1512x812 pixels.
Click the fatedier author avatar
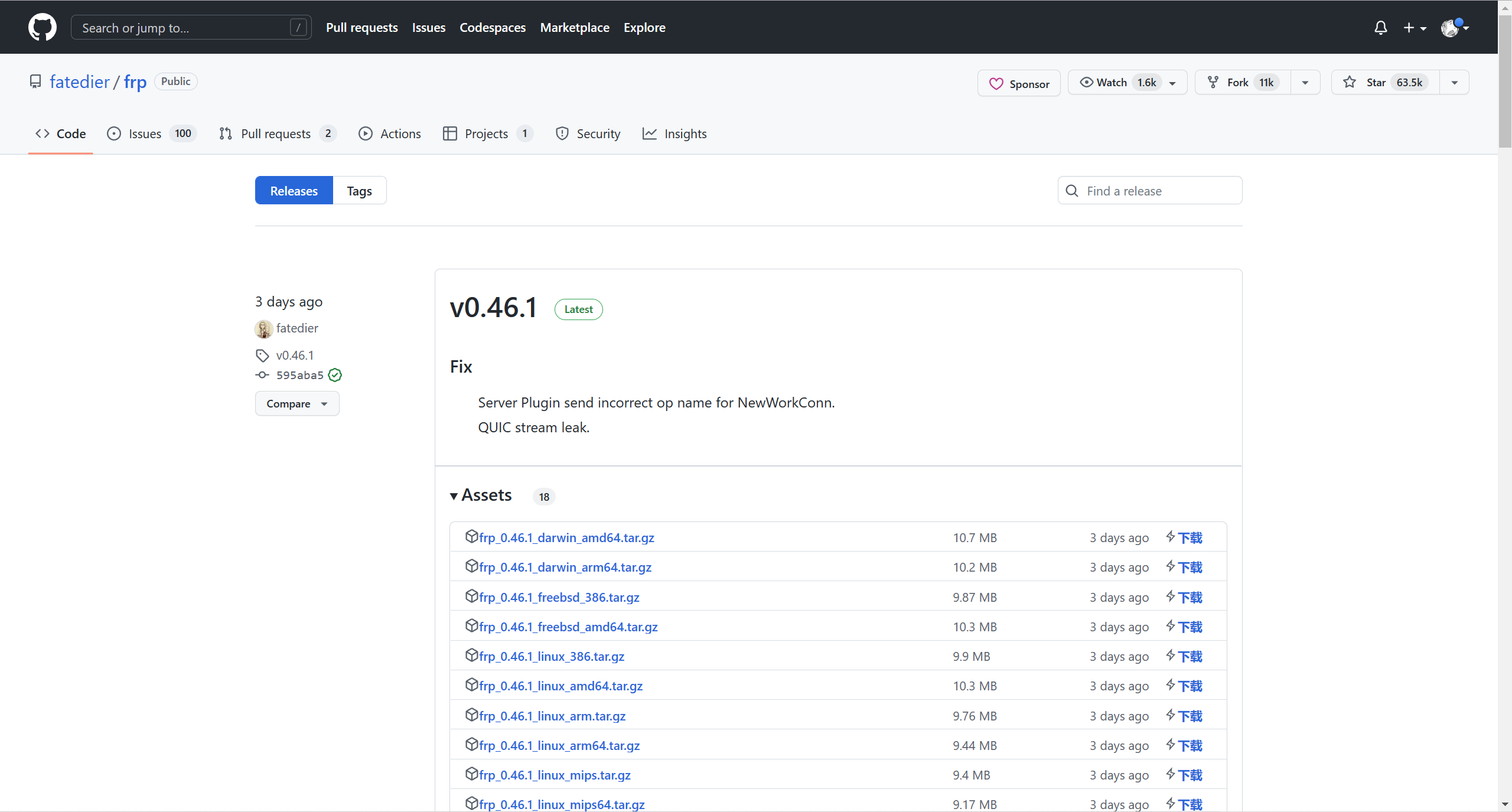263,328
